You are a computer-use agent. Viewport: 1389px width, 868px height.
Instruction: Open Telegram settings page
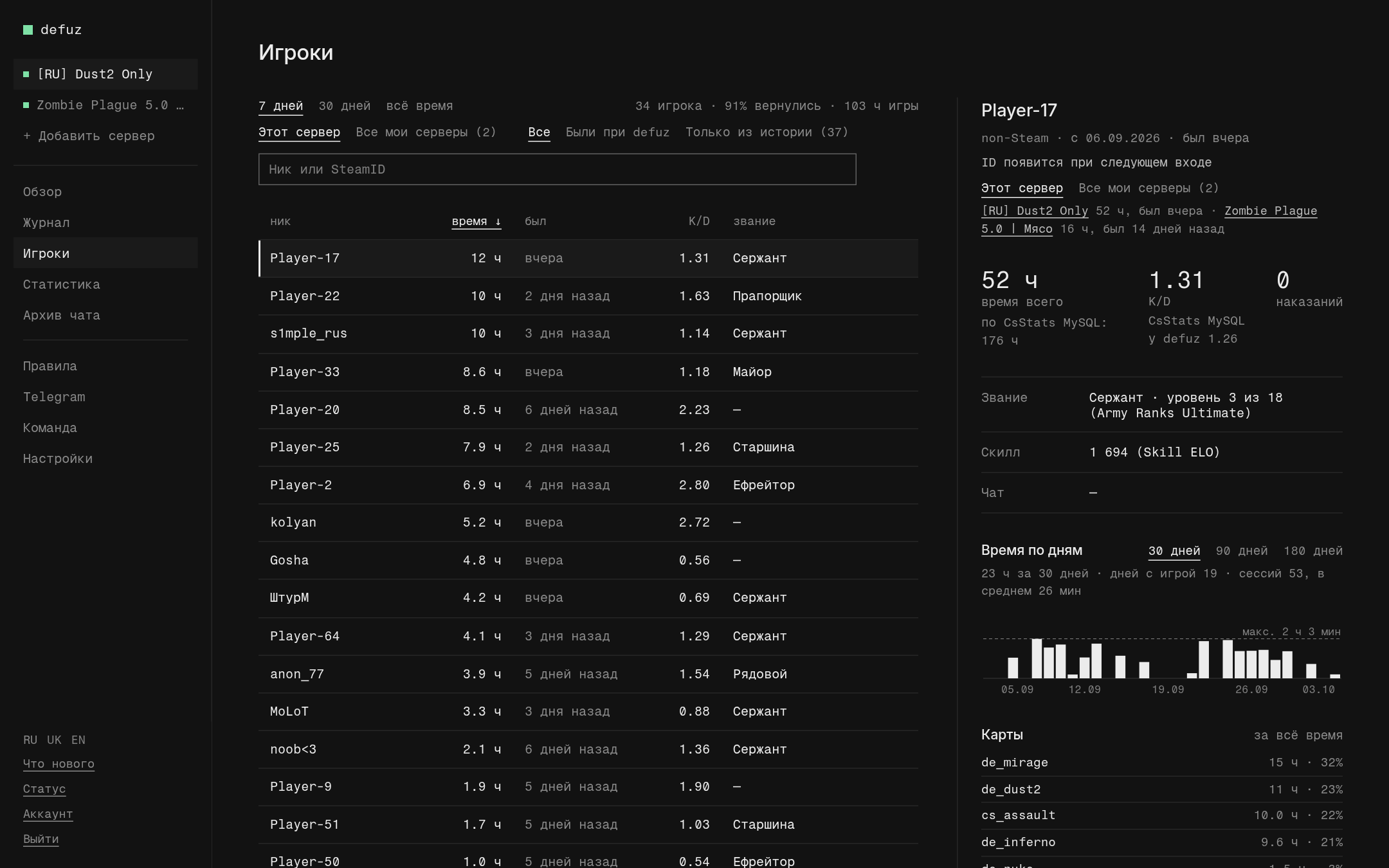point(105,397)
